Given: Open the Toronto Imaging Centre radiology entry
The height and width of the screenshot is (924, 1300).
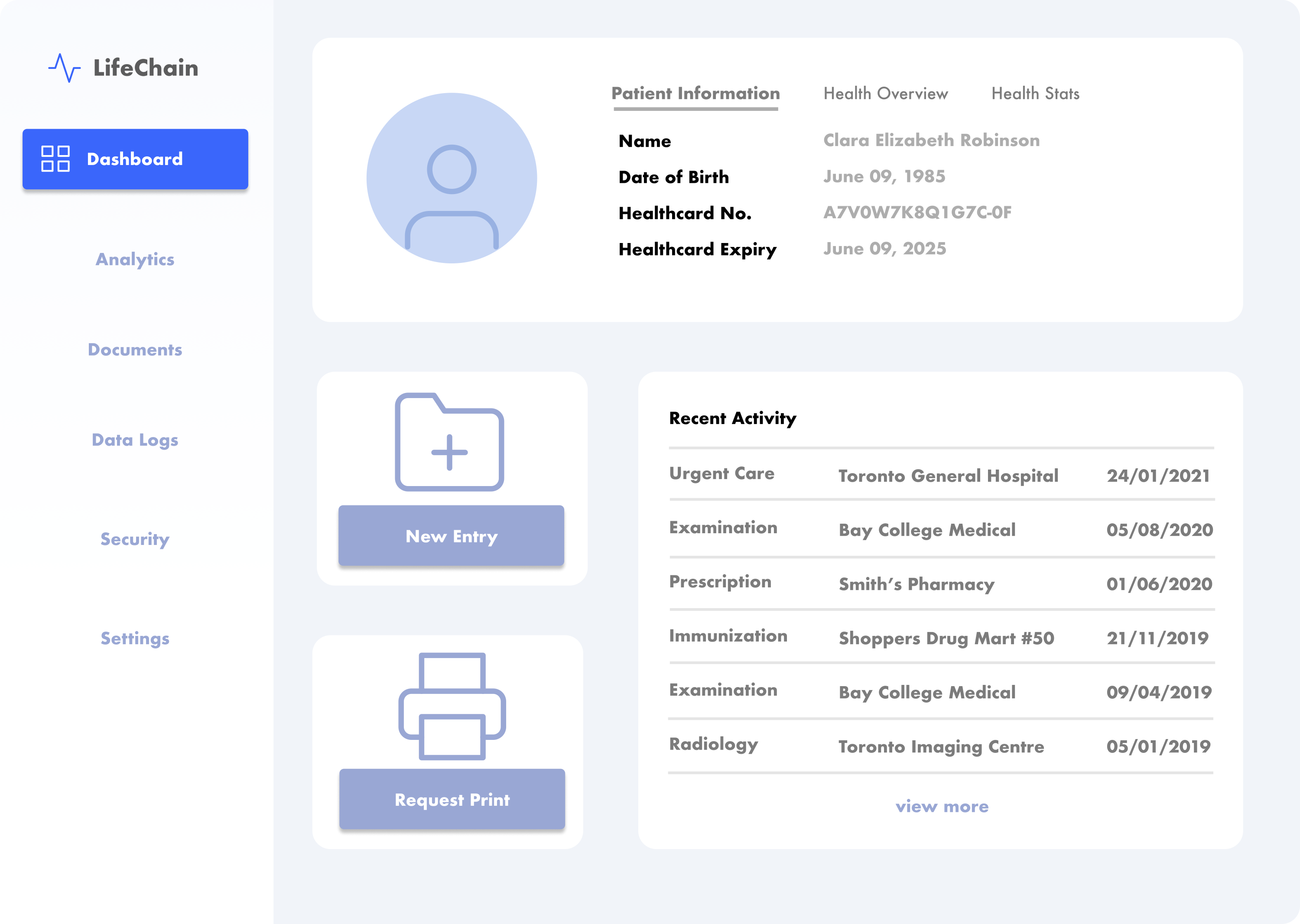Looking at the screenshot, I should tap(941, 746).
